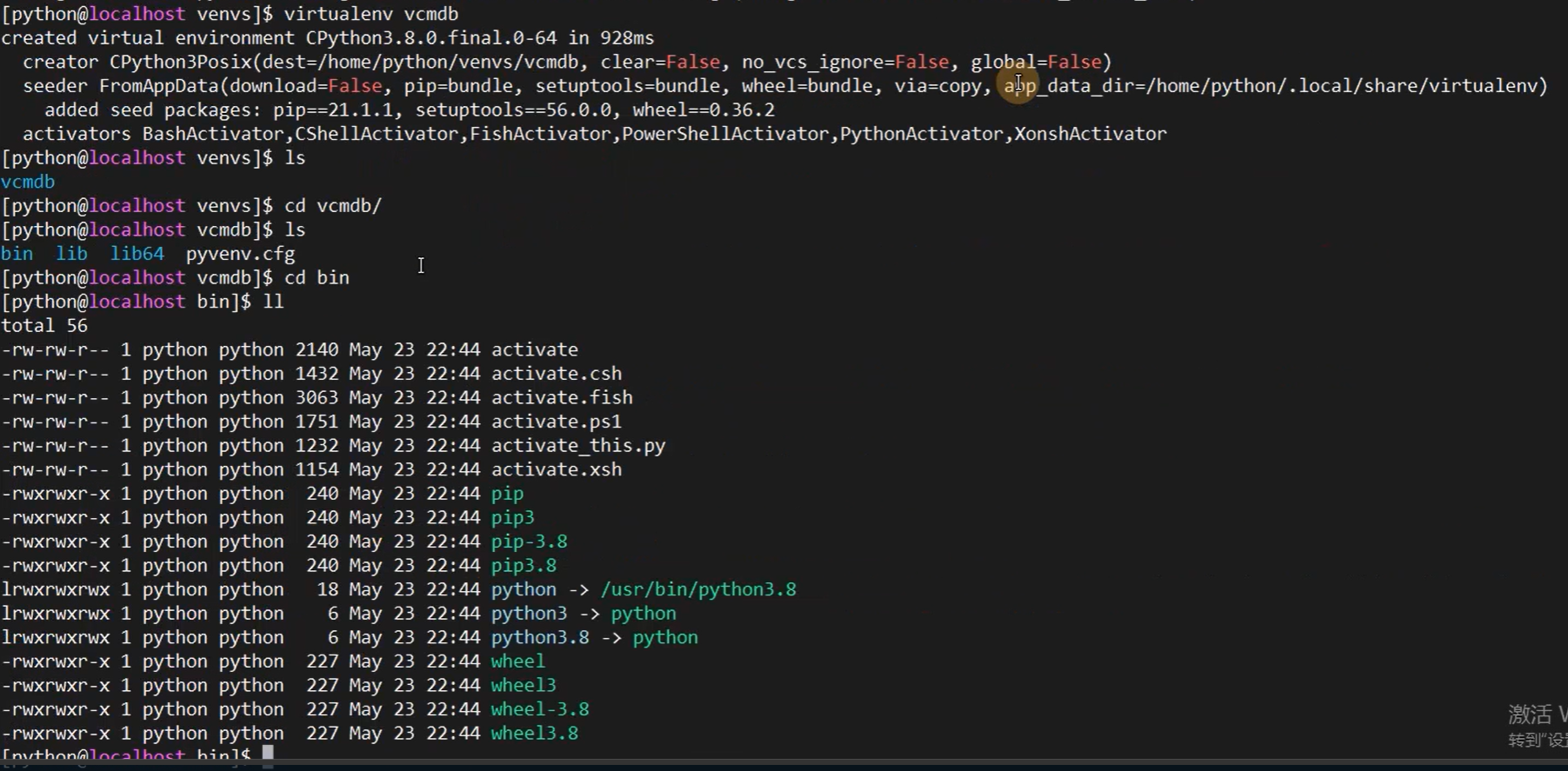The image size is (1568, 771).
Task: Click the green pip-3.8 executable name
Action: click(x=529, y=542)
